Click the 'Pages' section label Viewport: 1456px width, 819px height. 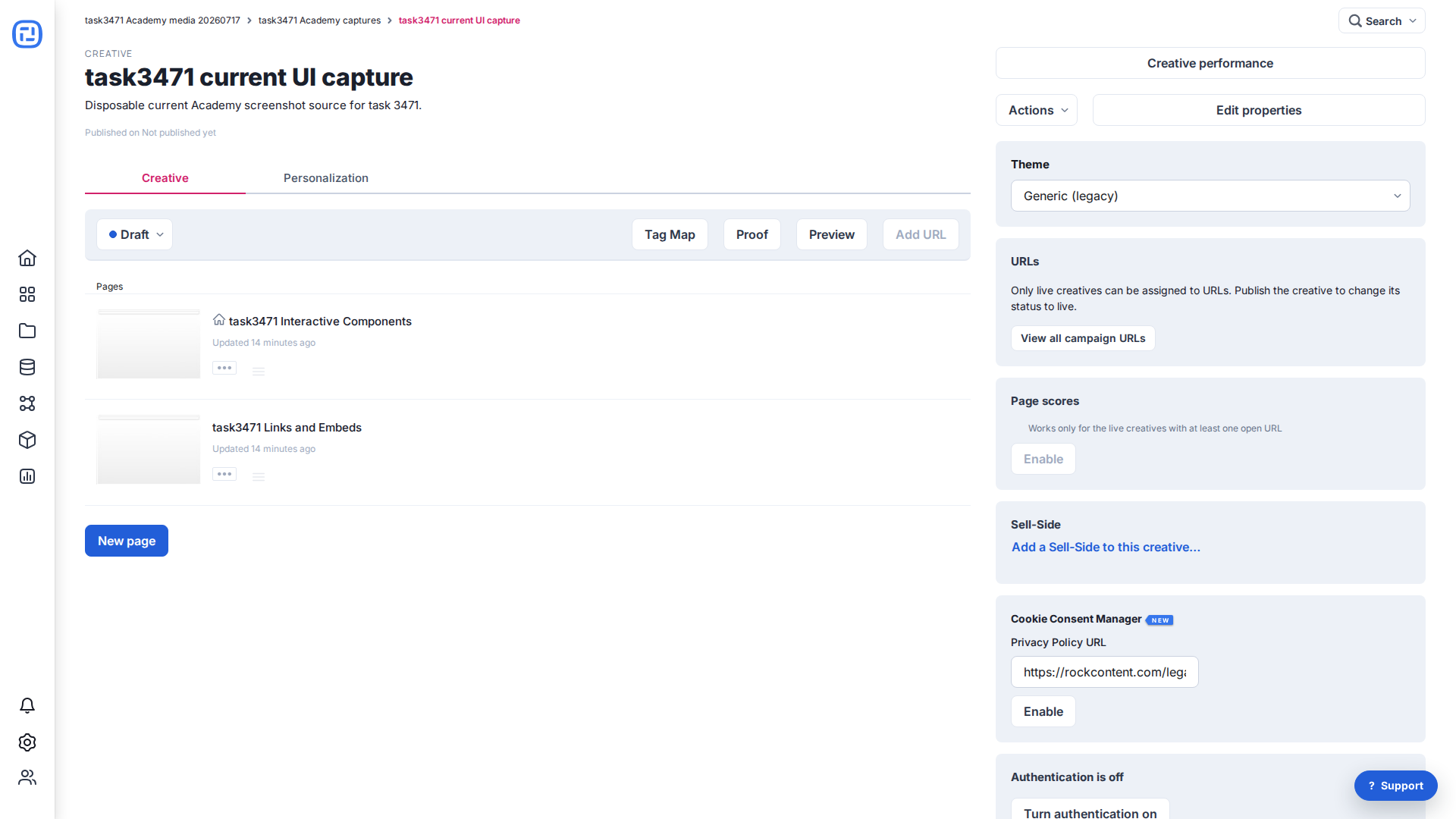point(109,287)
